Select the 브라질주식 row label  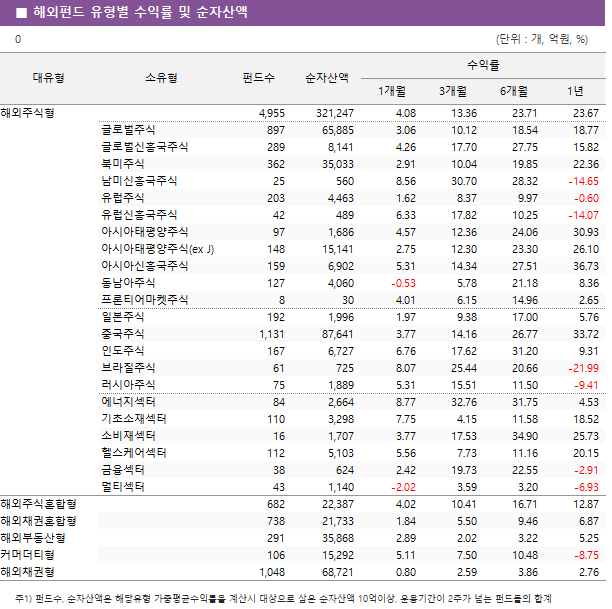[128, 368]
